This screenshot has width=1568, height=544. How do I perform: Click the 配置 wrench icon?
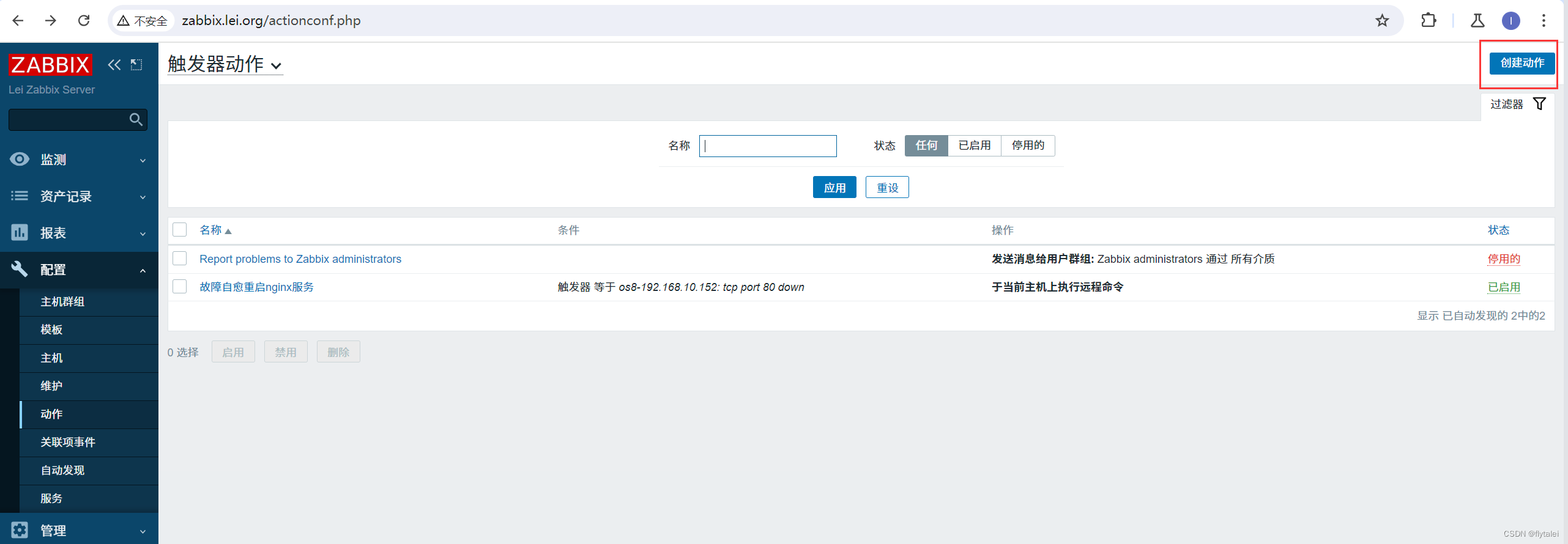point(20,269)
